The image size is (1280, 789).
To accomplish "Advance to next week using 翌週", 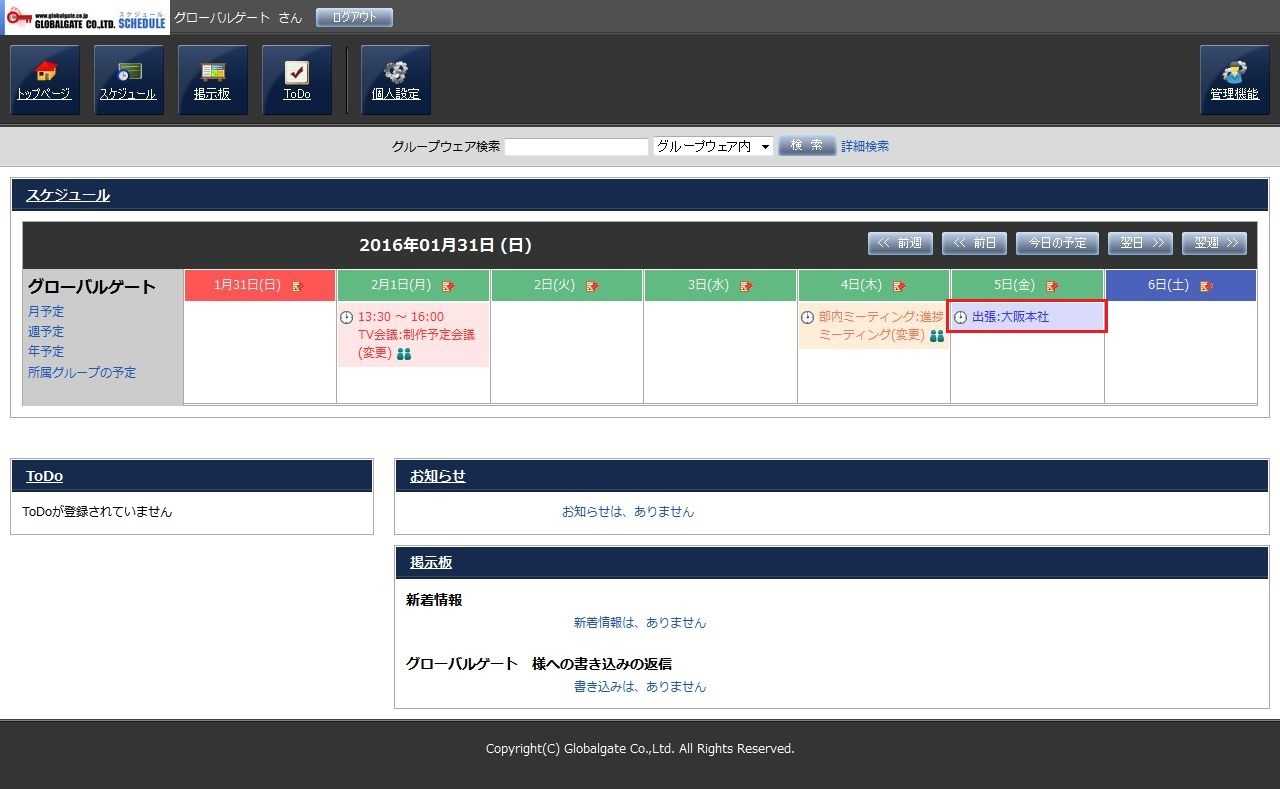I will pyautogui.click(x=1214, y=243).
